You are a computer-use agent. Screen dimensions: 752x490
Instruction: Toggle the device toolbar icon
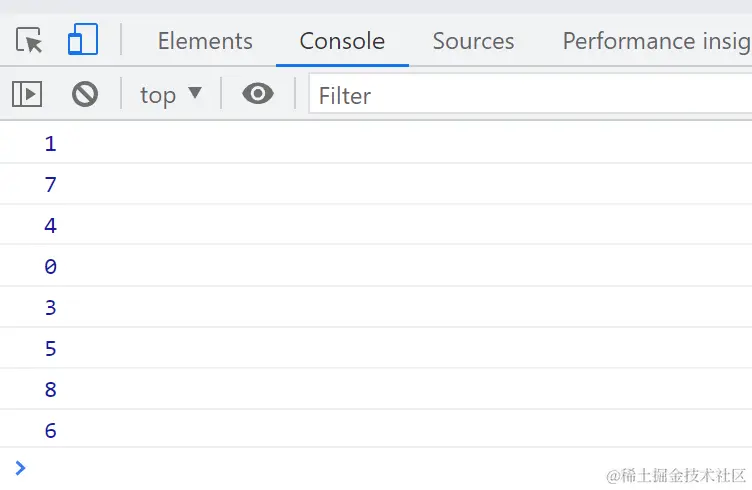[82, 41]
